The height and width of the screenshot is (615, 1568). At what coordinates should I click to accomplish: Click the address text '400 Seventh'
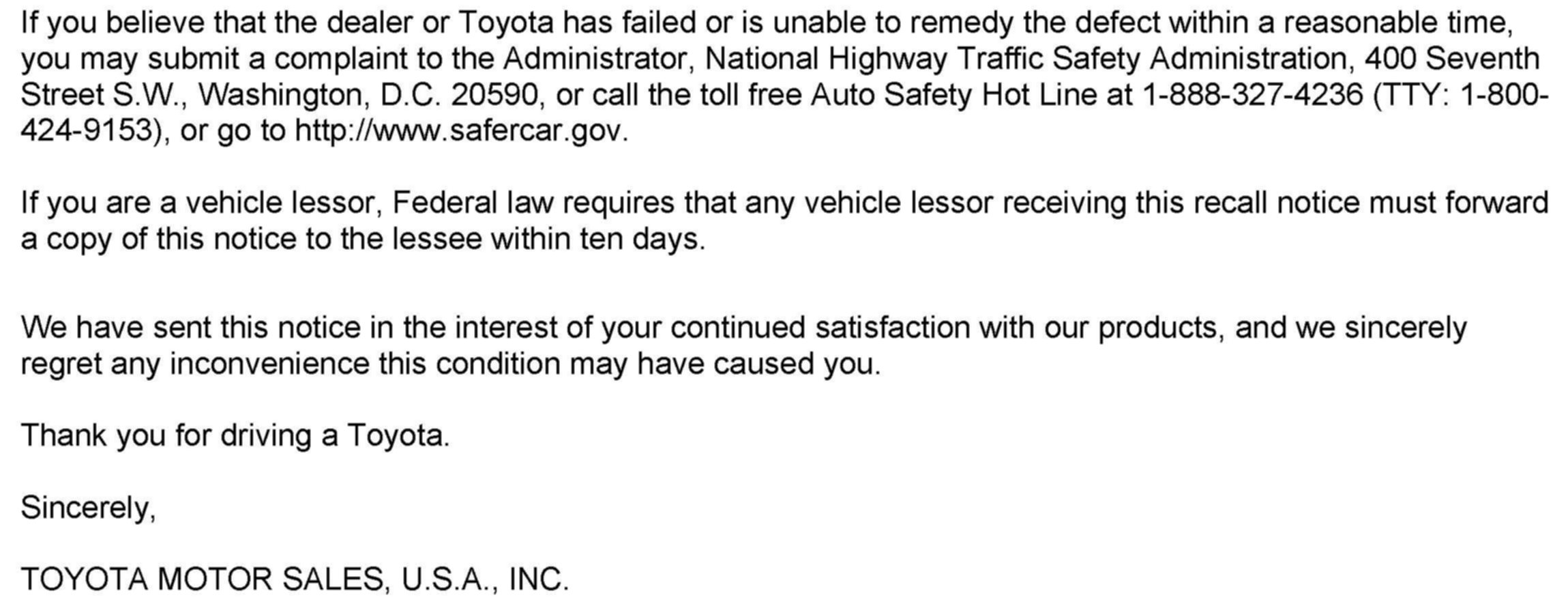[1451, 59]
